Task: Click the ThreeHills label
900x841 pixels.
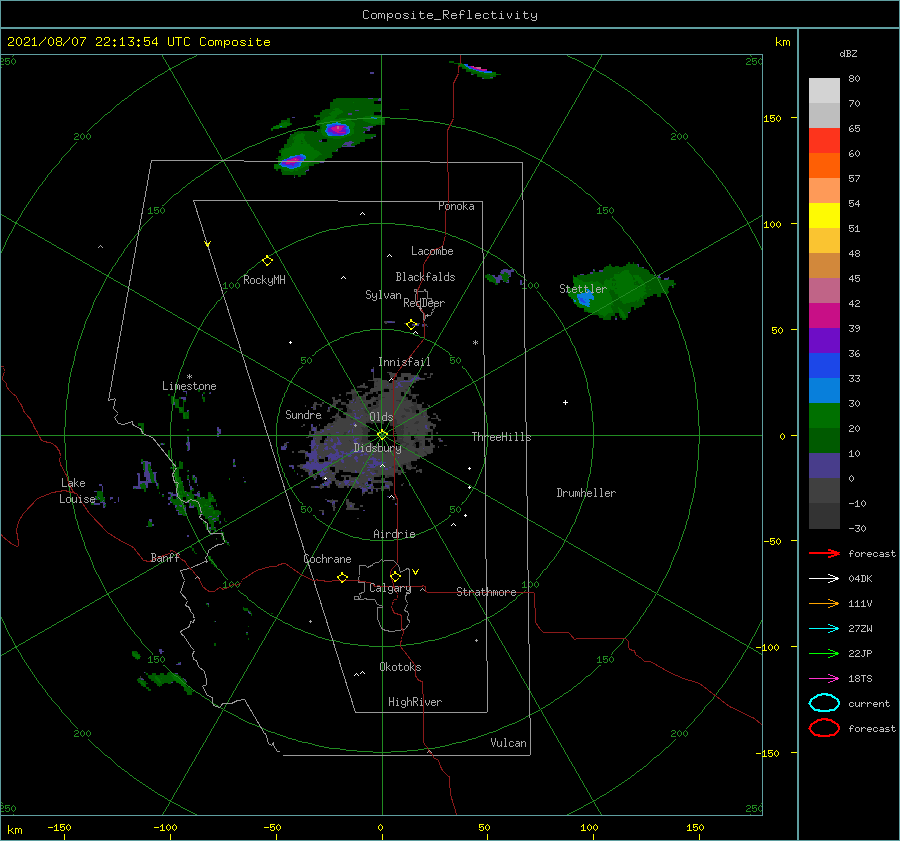Action: (501, 437)
